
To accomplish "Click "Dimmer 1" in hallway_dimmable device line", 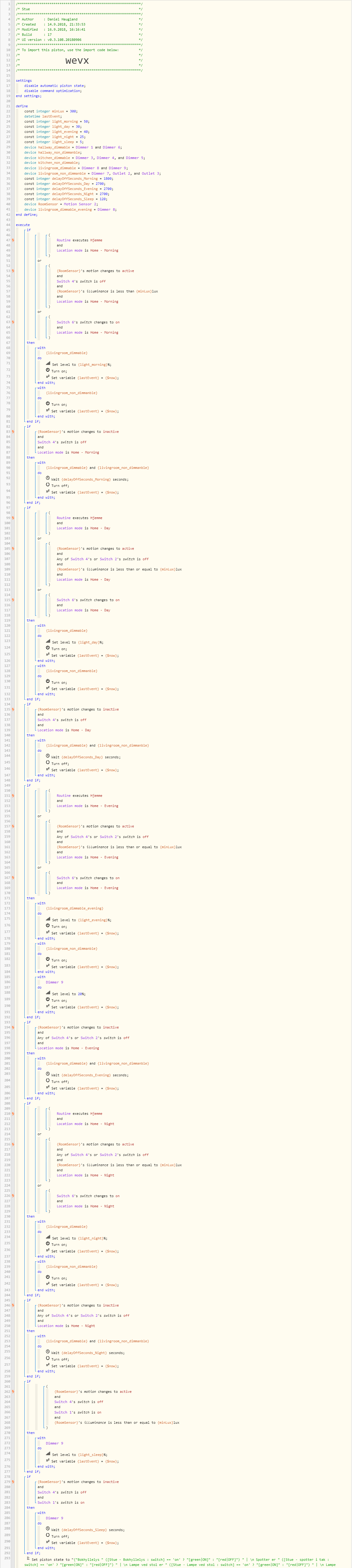I will [84, 147].
